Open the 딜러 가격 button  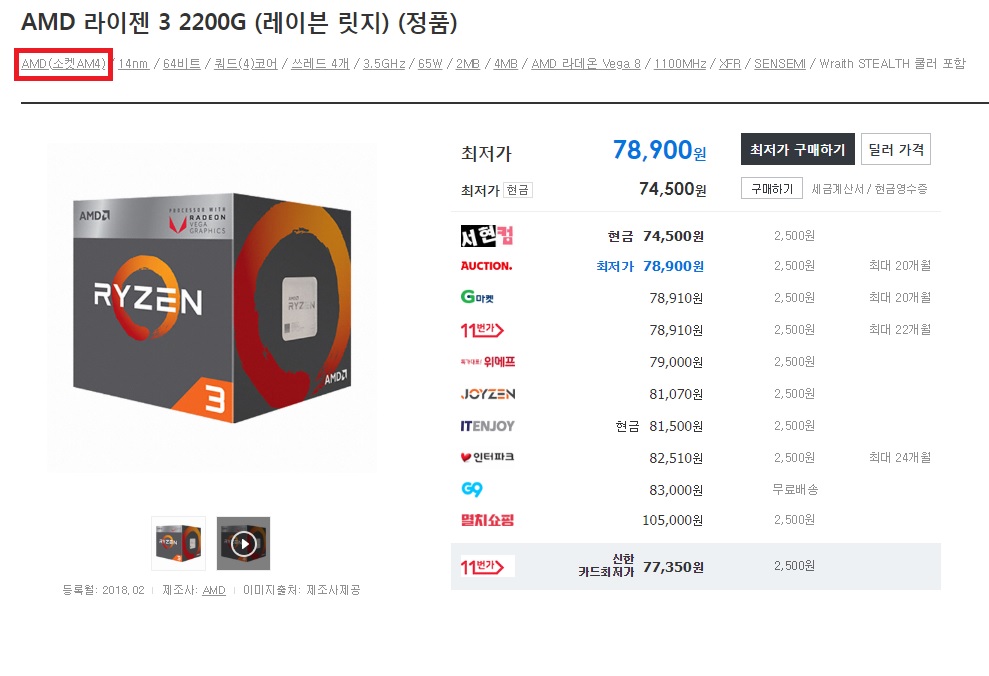point(896,149)
